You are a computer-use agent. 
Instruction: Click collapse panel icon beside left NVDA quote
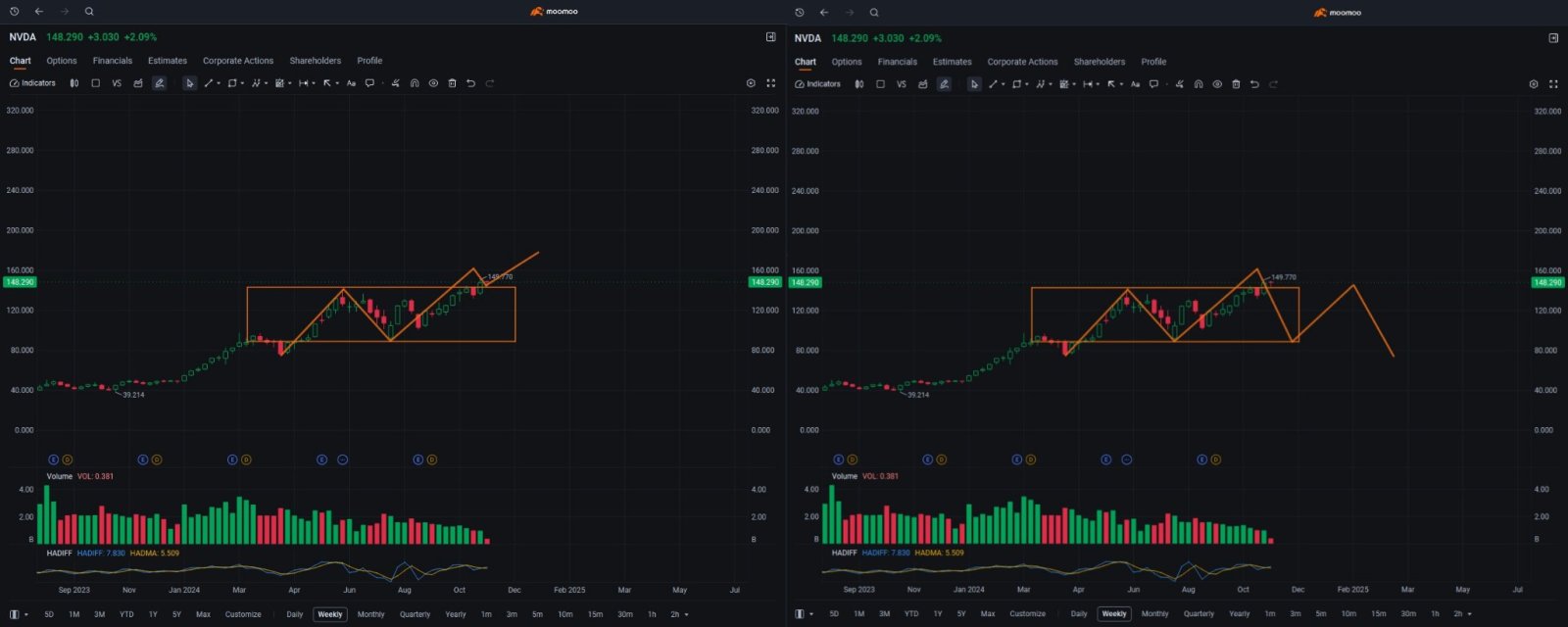(770, 37)
